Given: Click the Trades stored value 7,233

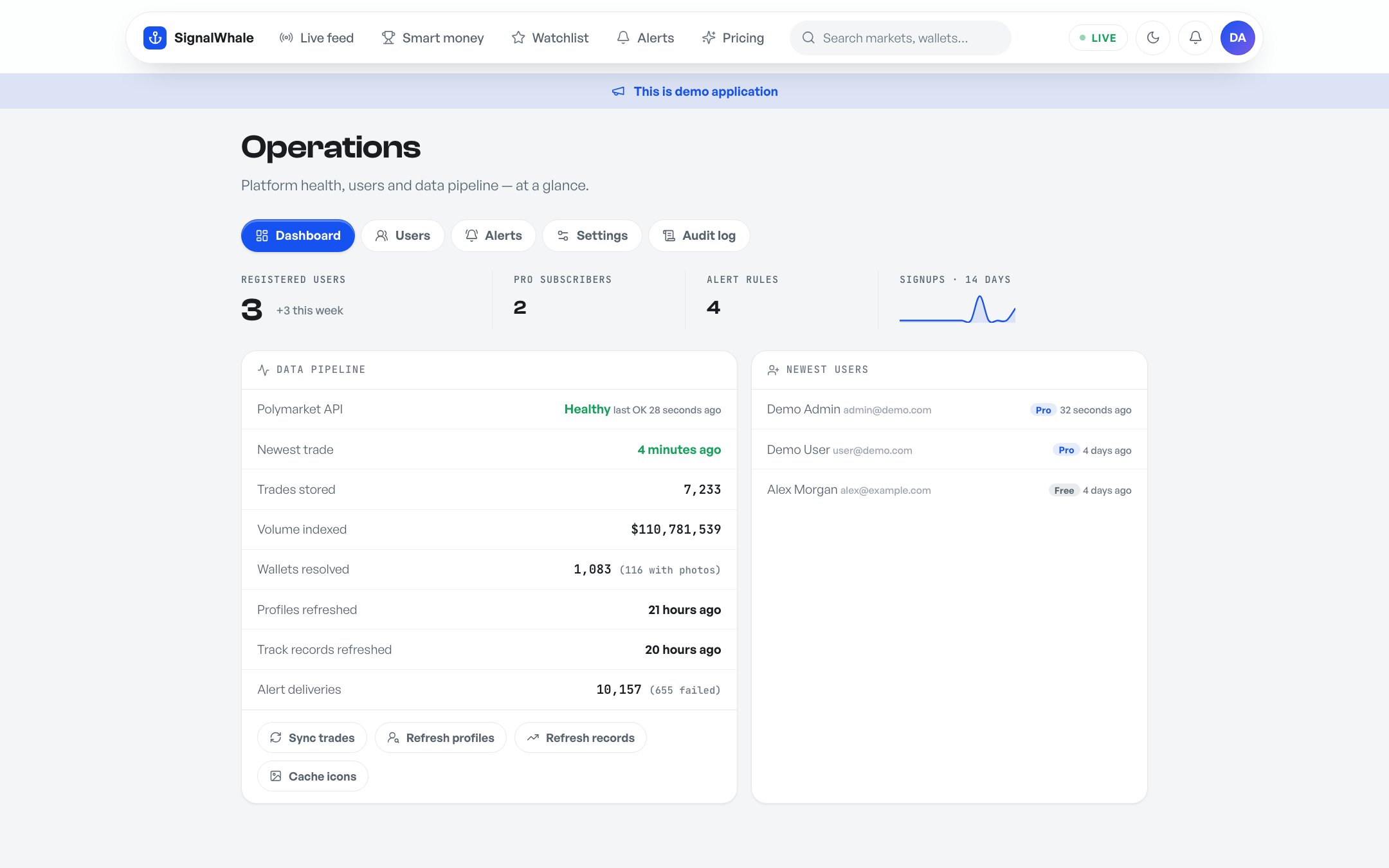Looking at the screenshot, I should click(x=702, y=490).
